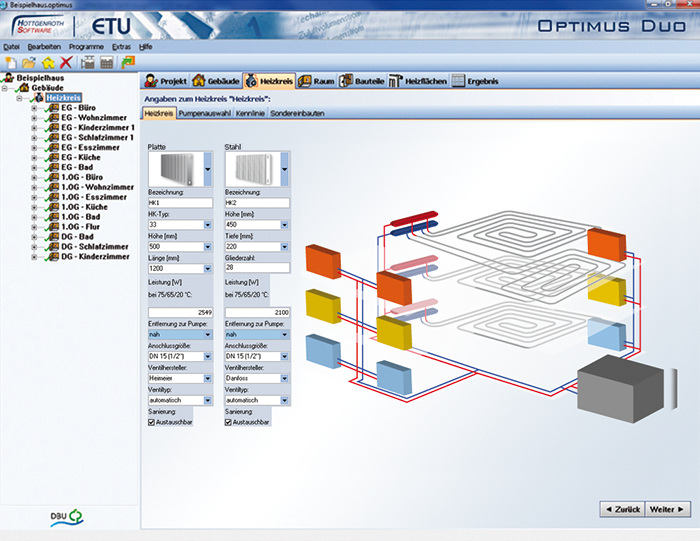700x541 pixels.
Task: Open the HK-Typ dropdown showing 33
Action: (x=208, y=225)
